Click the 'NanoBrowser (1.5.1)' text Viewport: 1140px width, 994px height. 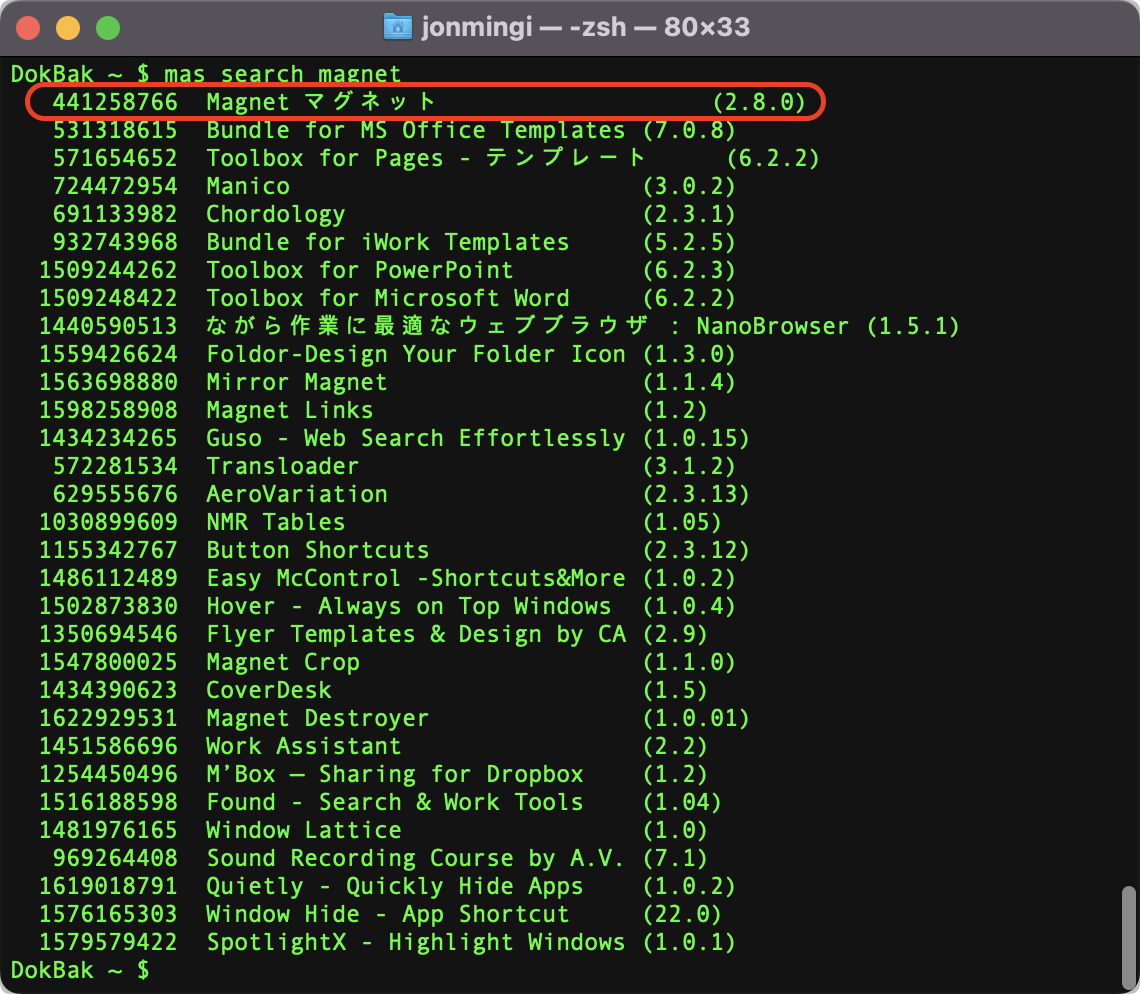[828, 326]
